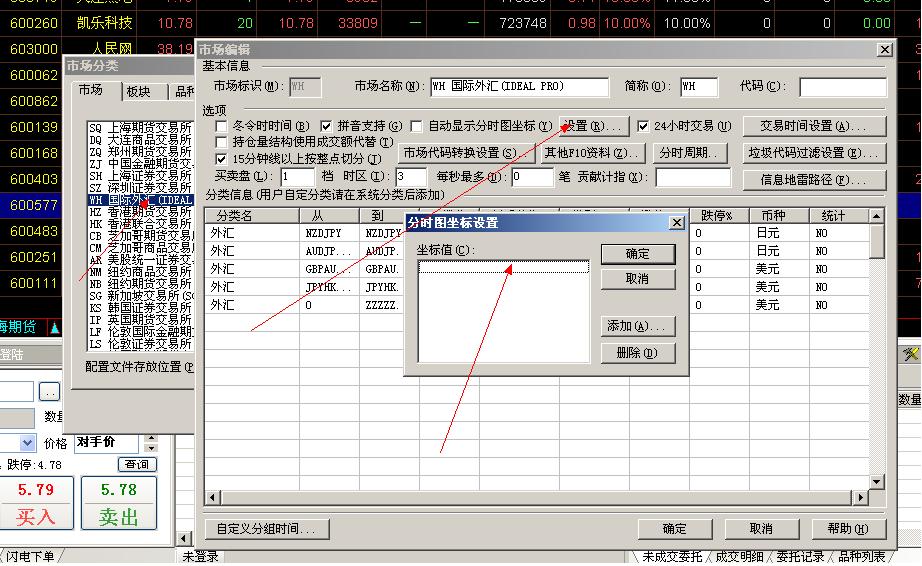
Task: Open 交易时间设置(A)... button
Action: click(814, 126)
